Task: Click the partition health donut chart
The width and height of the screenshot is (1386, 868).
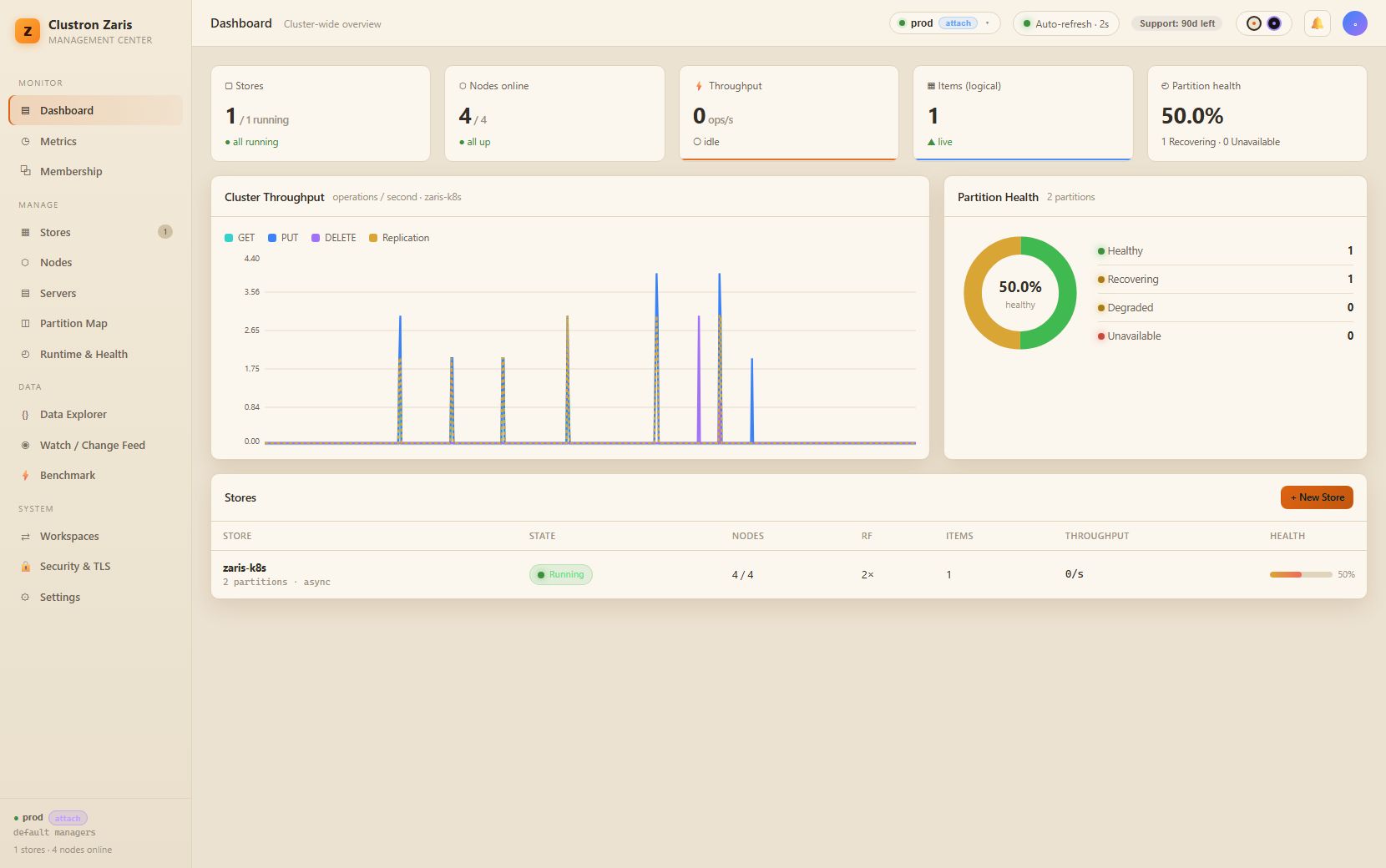Action: tap(1020, 293)
